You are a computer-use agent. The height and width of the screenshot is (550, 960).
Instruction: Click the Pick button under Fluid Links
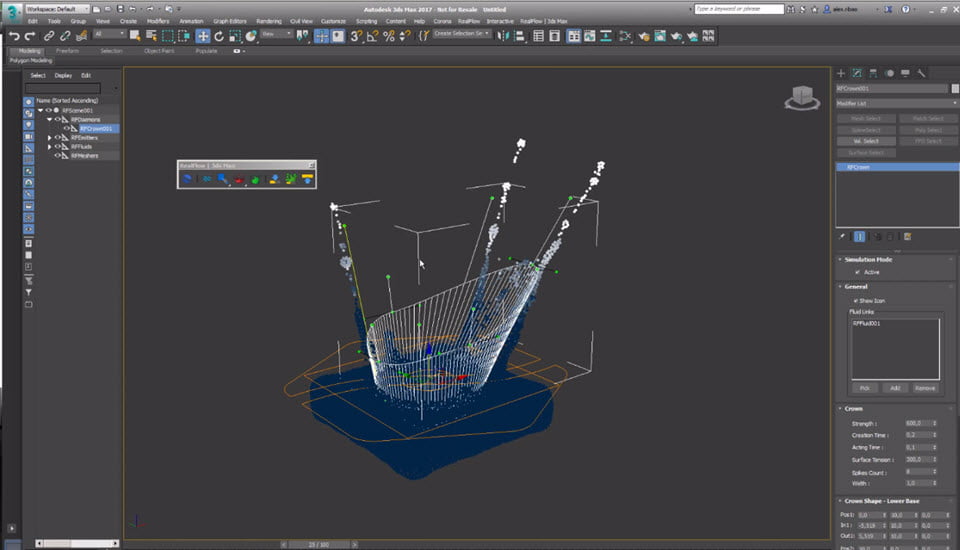[x=864, y=388]
